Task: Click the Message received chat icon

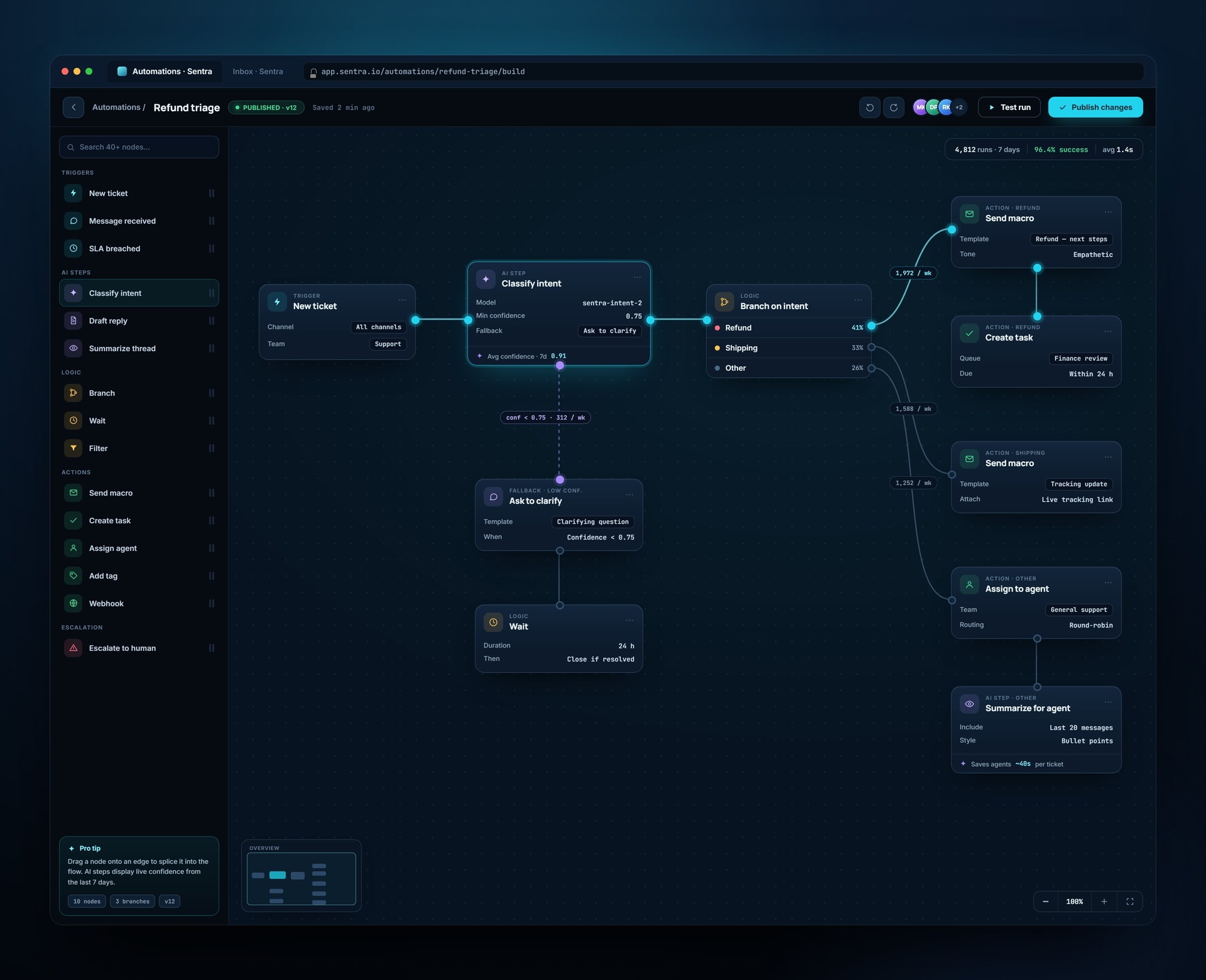Action: pos(73,220)
